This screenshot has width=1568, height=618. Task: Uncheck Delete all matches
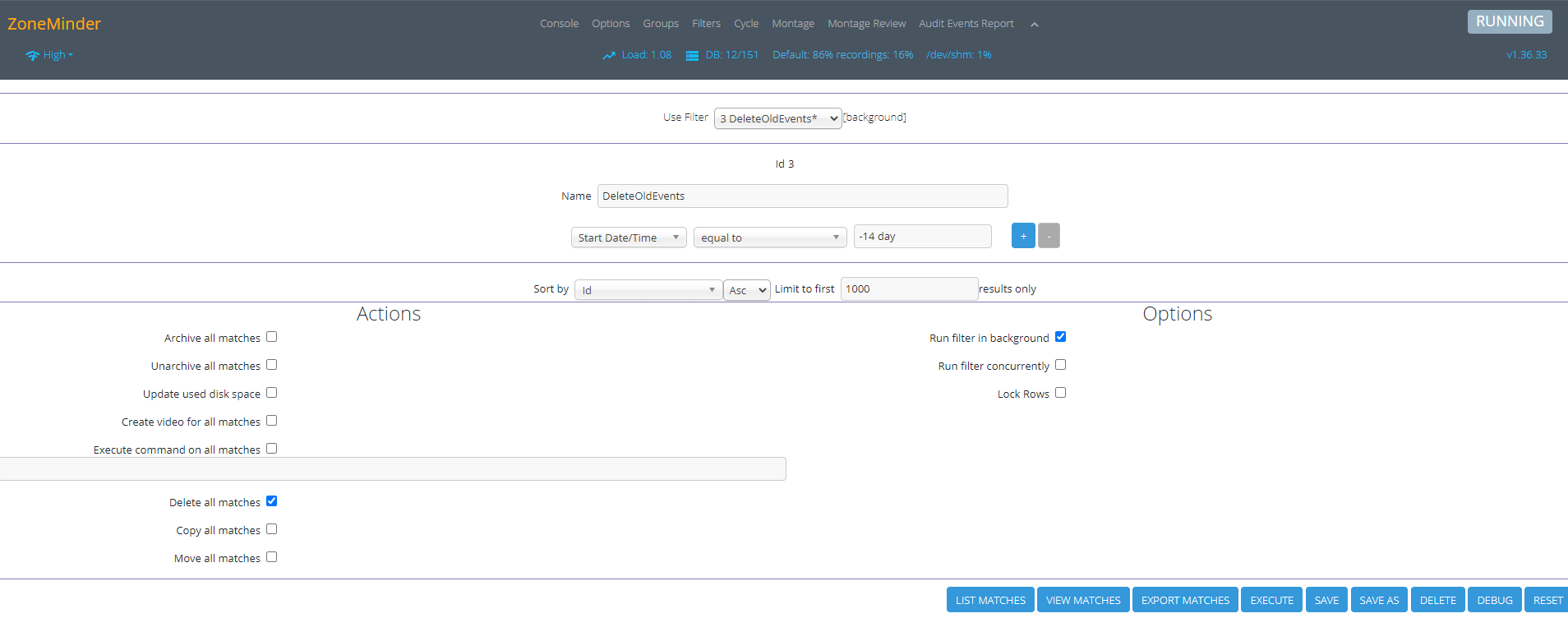click(271, 501)
